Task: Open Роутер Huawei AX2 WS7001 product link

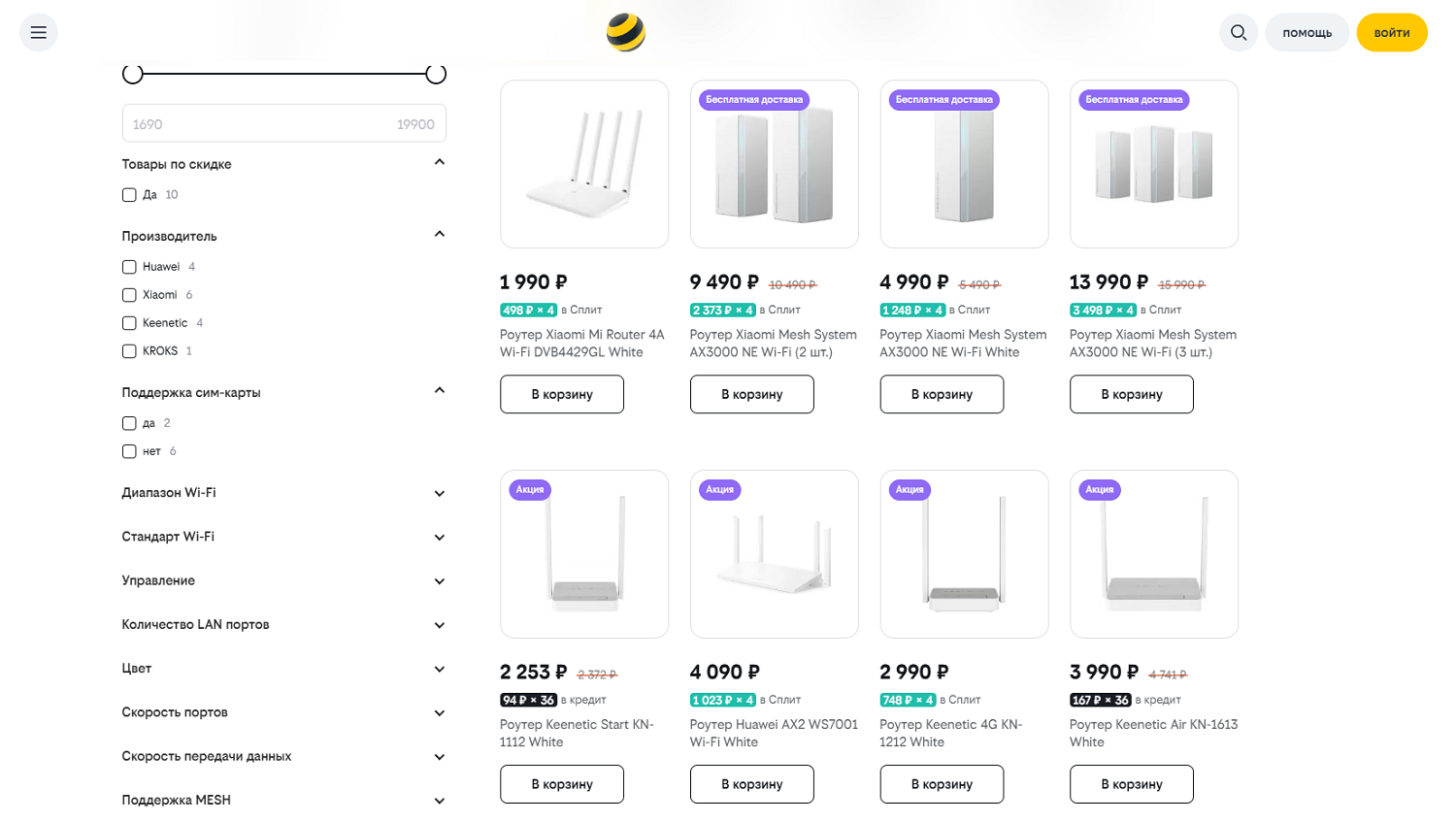Action: pos(774,734)
